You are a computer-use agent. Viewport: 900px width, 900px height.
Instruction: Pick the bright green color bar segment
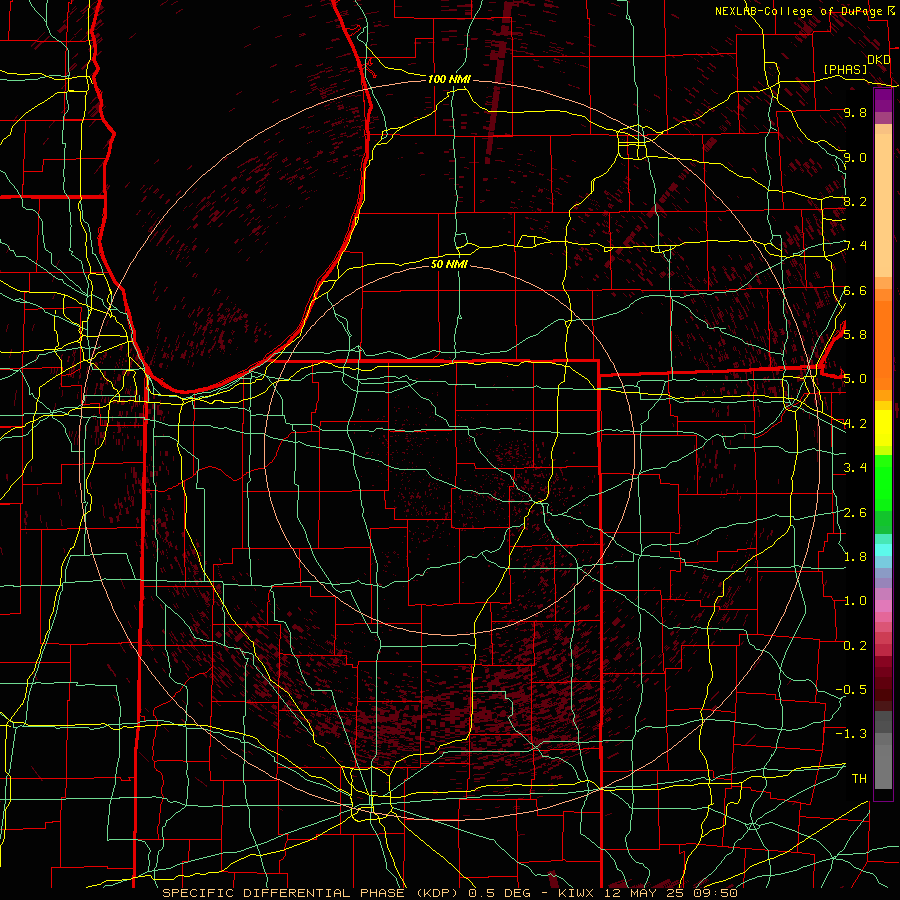883,482
